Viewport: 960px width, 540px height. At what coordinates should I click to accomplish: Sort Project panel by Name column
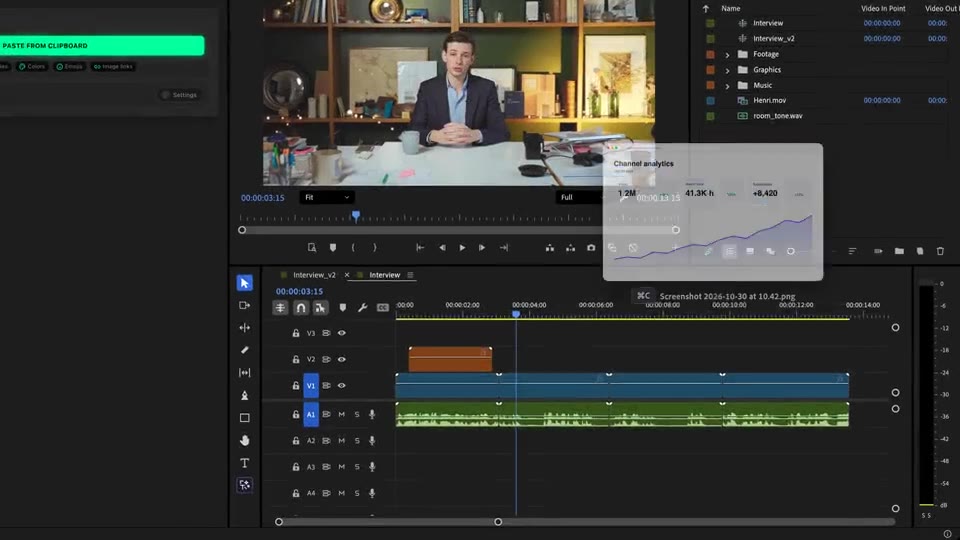[730, 9]
